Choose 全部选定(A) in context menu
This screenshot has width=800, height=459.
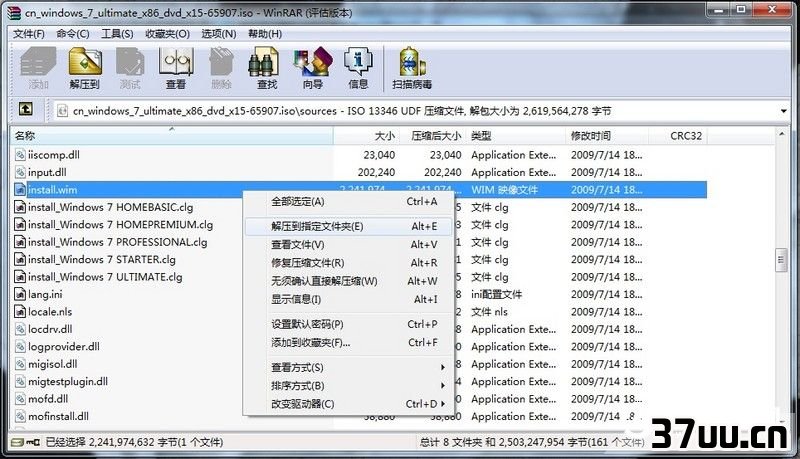(x=349, y=201)
